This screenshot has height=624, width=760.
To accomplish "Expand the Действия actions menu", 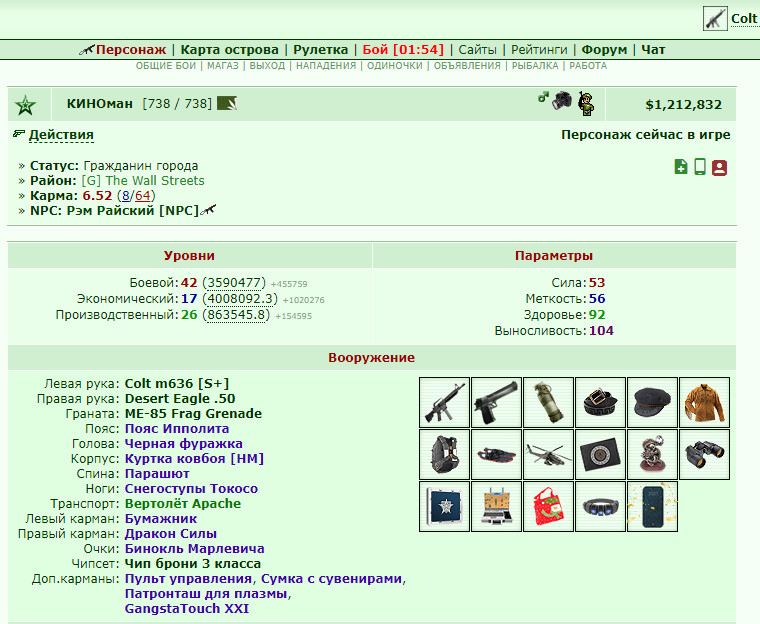I will pyautogui.click(x=61, y=135).
